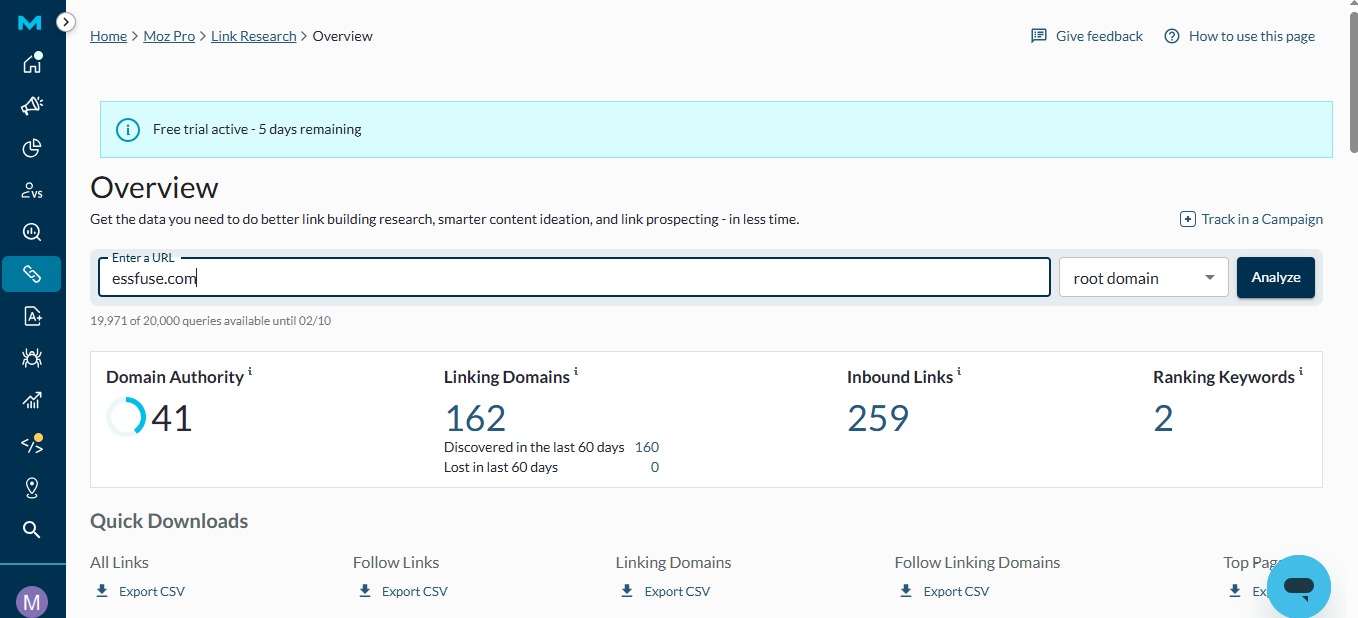Open the competitor VS icon in the sidebar
The width and height of the screenshot is (1358, 618).
tap(32, 190)
